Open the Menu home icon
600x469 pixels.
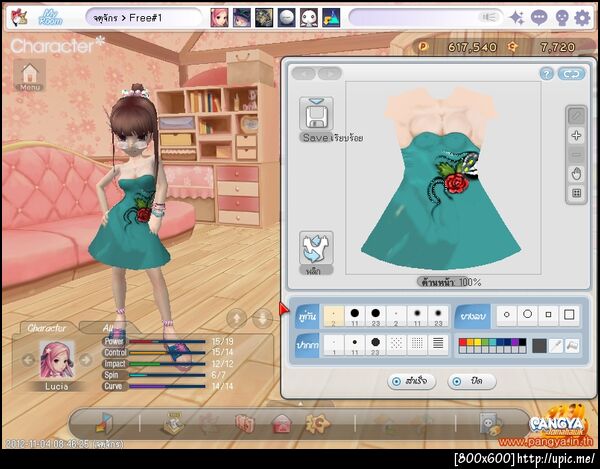click(x=30, y=75)
